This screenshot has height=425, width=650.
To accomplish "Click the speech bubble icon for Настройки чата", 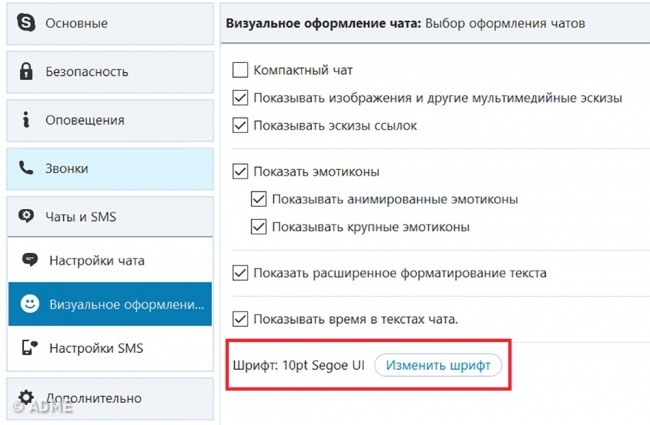I will (x=30, y=261).
